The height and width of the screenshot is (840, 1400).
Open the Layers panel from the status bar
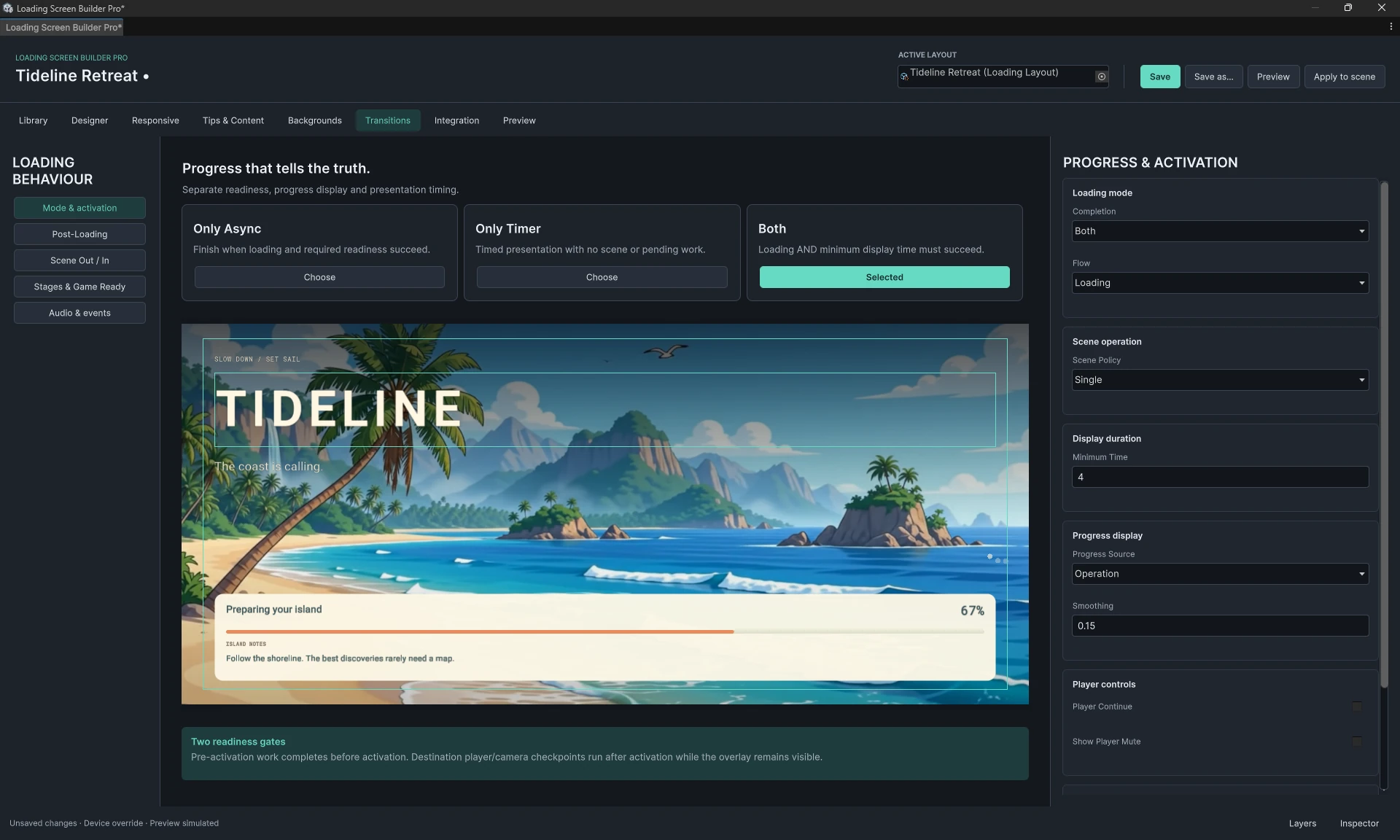pos(1302,823)
